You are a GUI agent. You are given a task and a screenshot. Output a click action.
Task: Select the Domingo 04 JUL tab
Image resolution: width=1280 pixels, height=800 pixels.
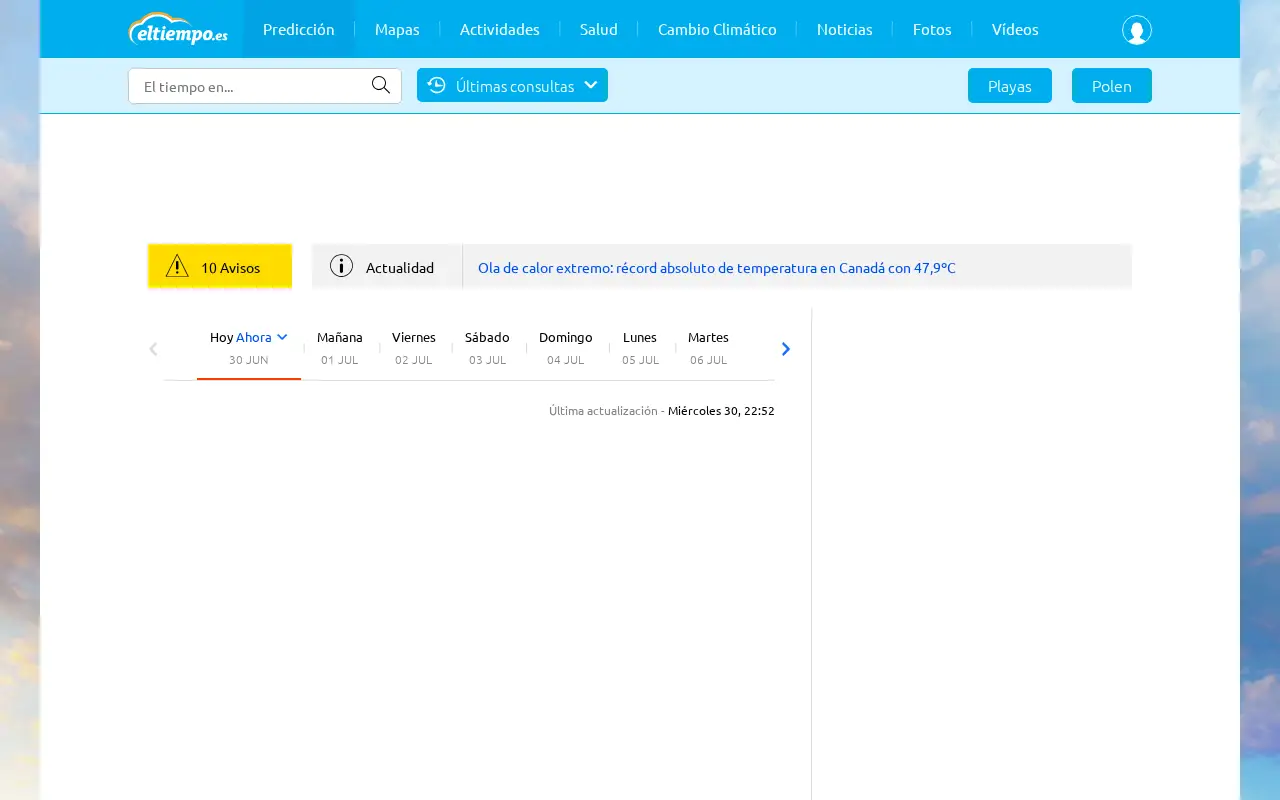[x=566, y=347]
